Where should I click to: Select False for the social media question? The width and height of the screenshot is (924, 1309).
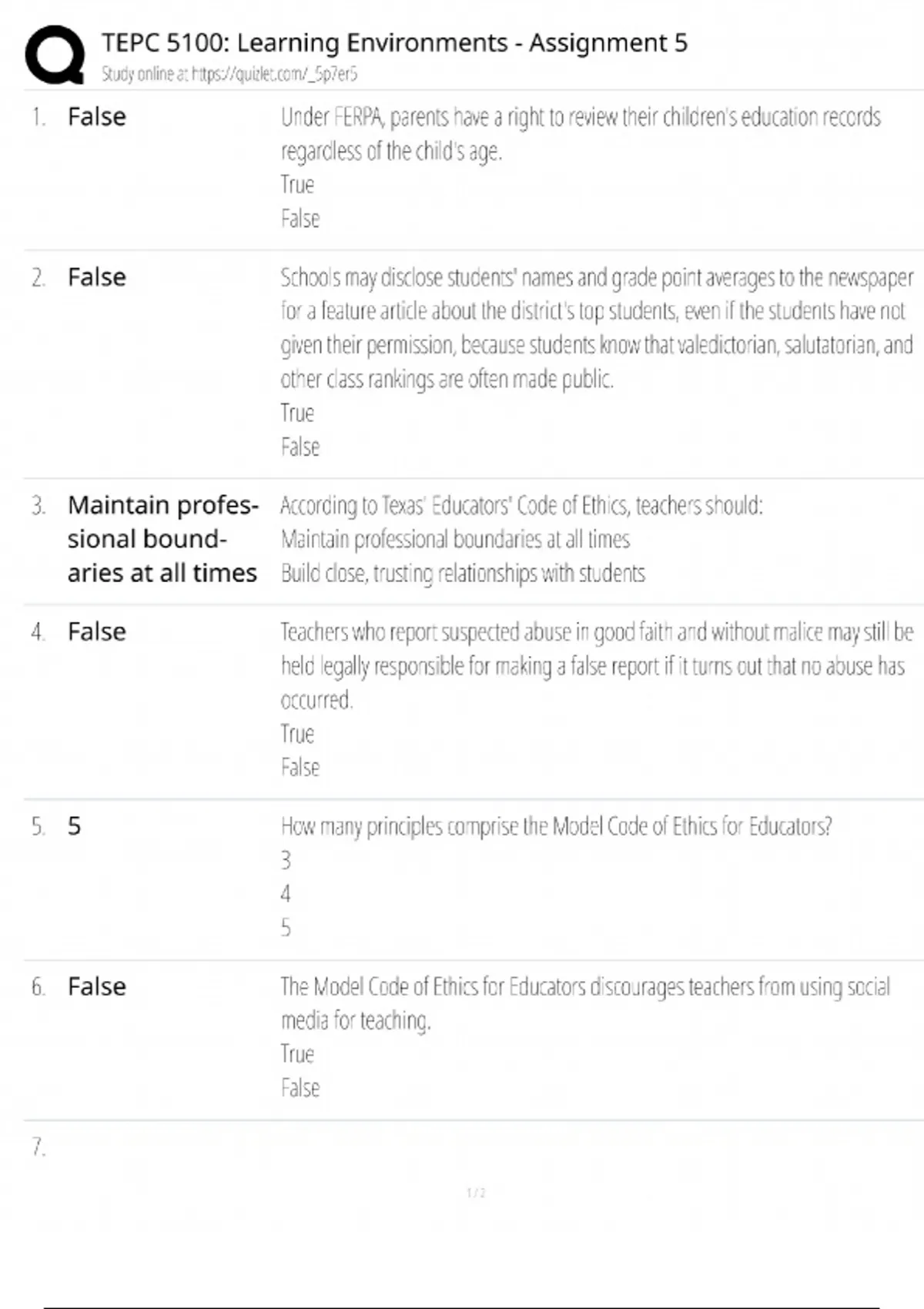pyautogui.click(x=300, y=1087)
